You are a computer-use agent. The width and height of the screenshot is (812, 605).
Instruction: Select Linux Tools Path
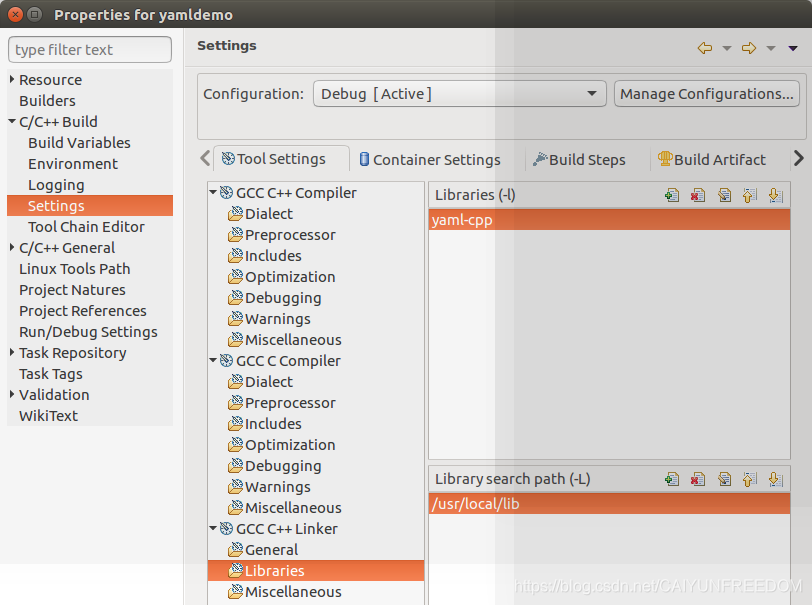click(x=75, y=269)
